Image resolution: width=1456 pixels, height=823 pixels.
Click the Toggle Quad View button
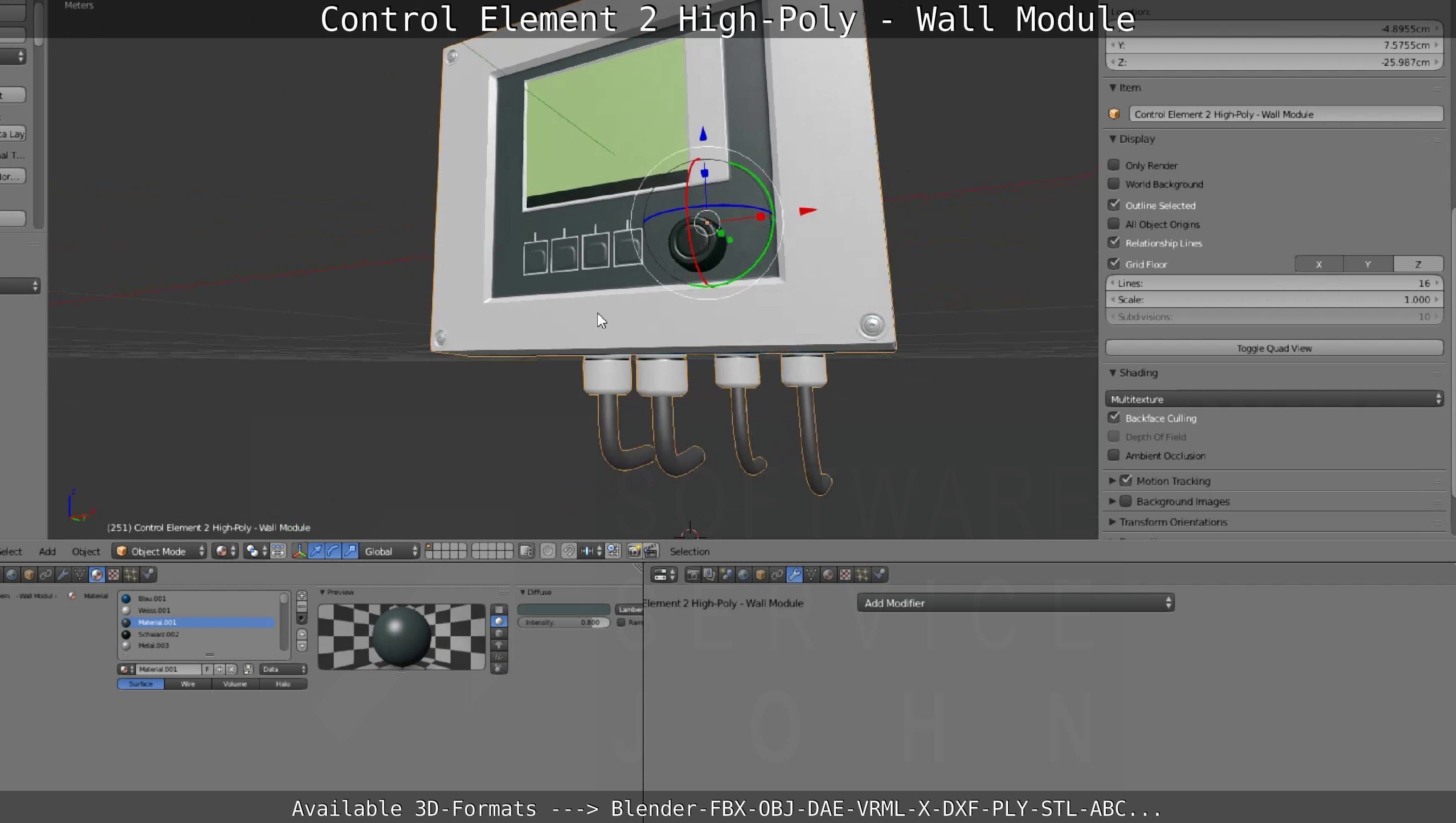1274,348
